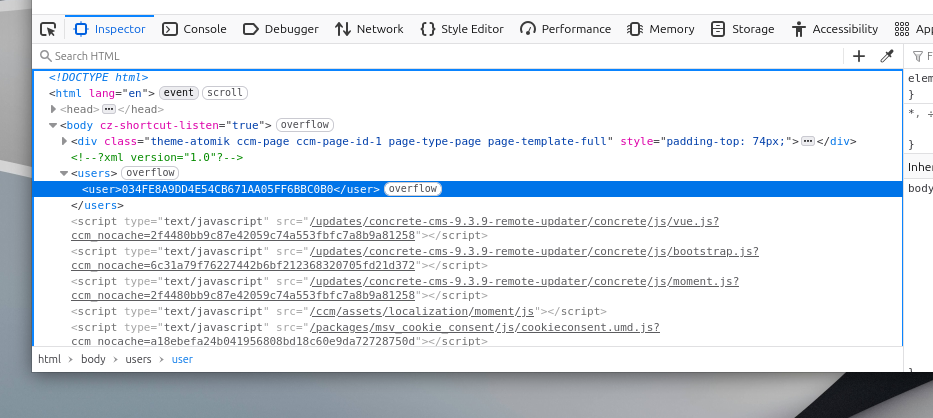This screenshot has width=933, height=418.
Task: Click the Application tab grid icon
Action: click(x=901, y=29)
